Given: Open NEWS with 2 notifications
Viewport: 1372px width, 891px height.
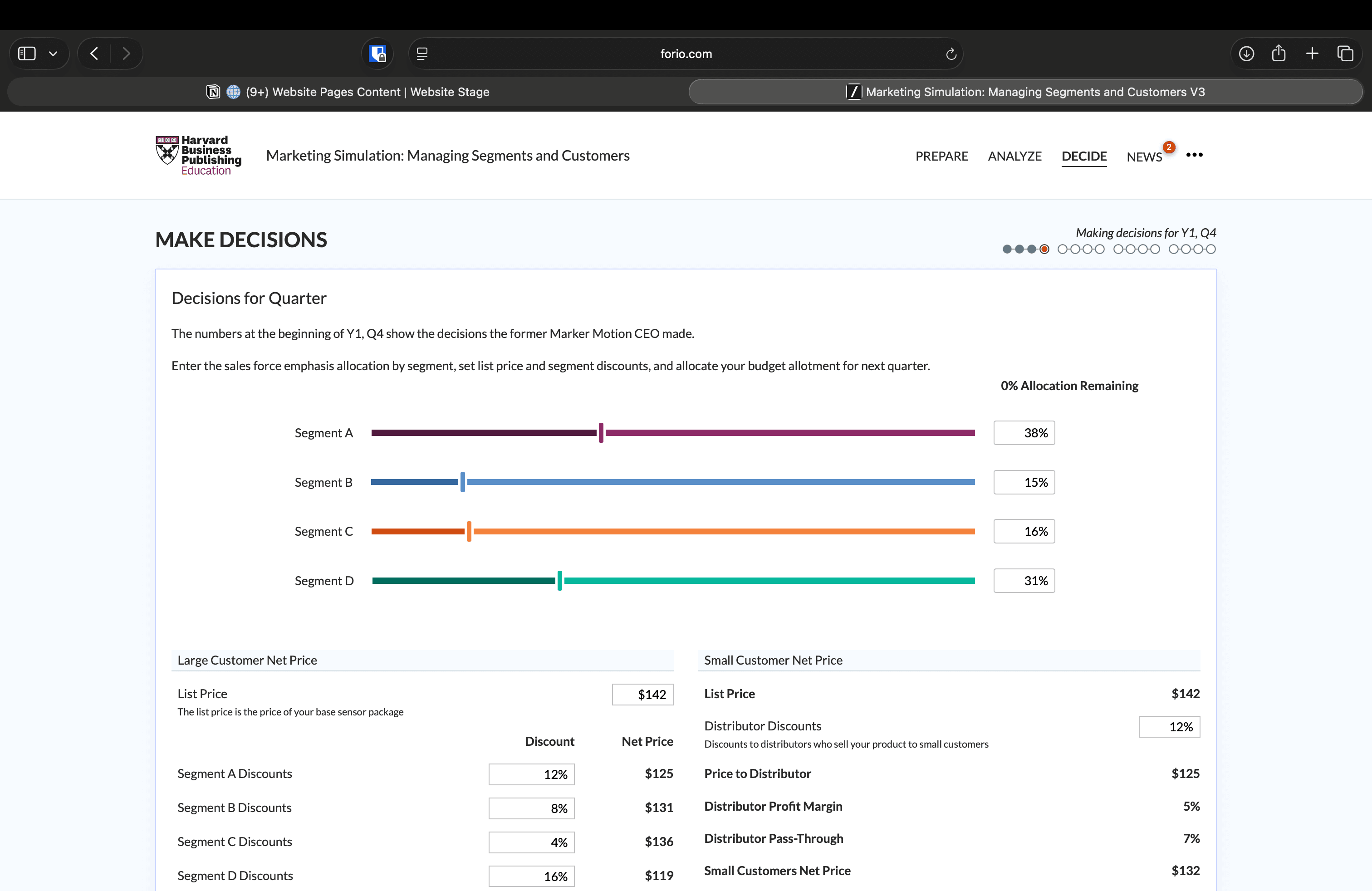Looking at the screenshot, I should coord(1144,157).
